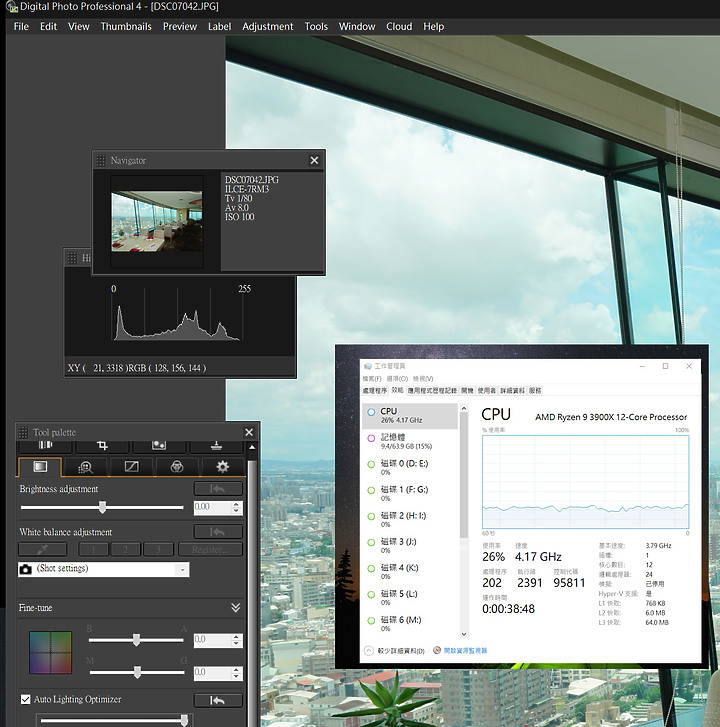Collapse the Fine-tune section chevron
The width and height of the screenshot is (720, 727).
(236, 608)
